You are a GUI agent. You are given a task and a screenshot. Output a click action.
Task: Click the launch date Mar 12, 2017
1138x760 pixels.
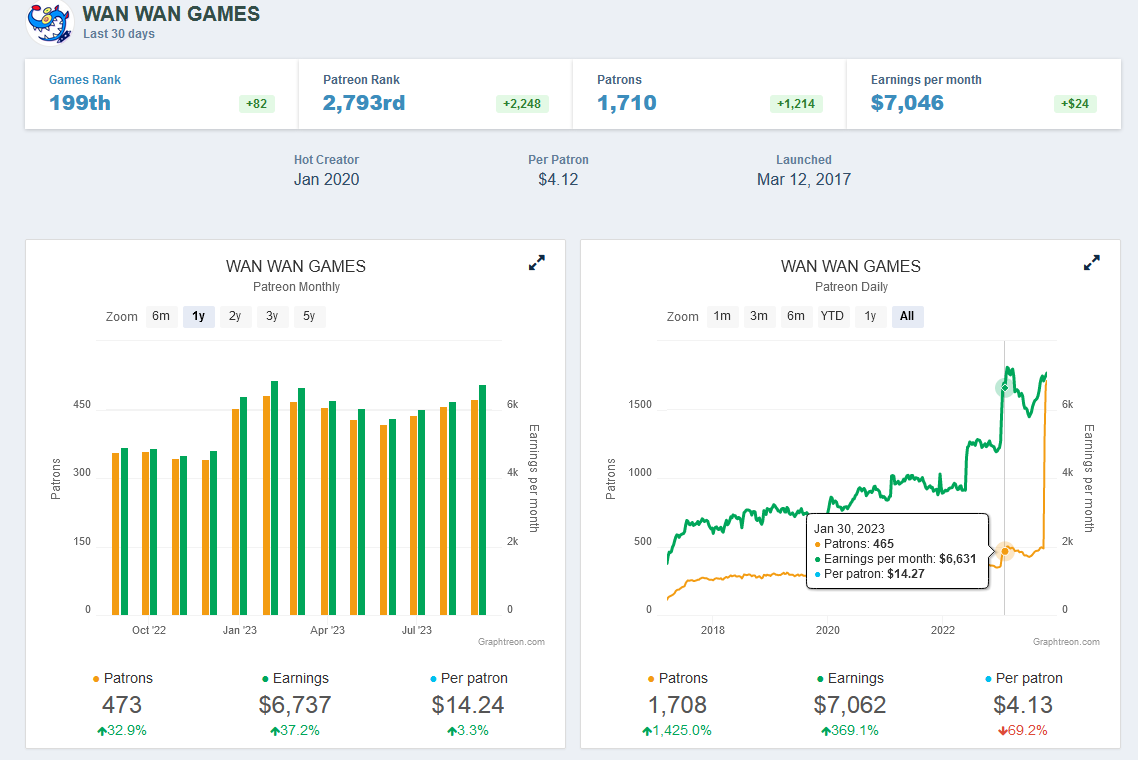[804, 179]
